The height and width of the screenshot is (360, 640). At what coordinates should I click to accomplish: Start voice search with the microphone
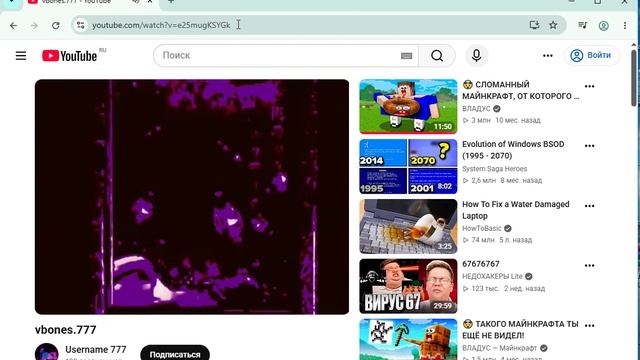[476, 56]
